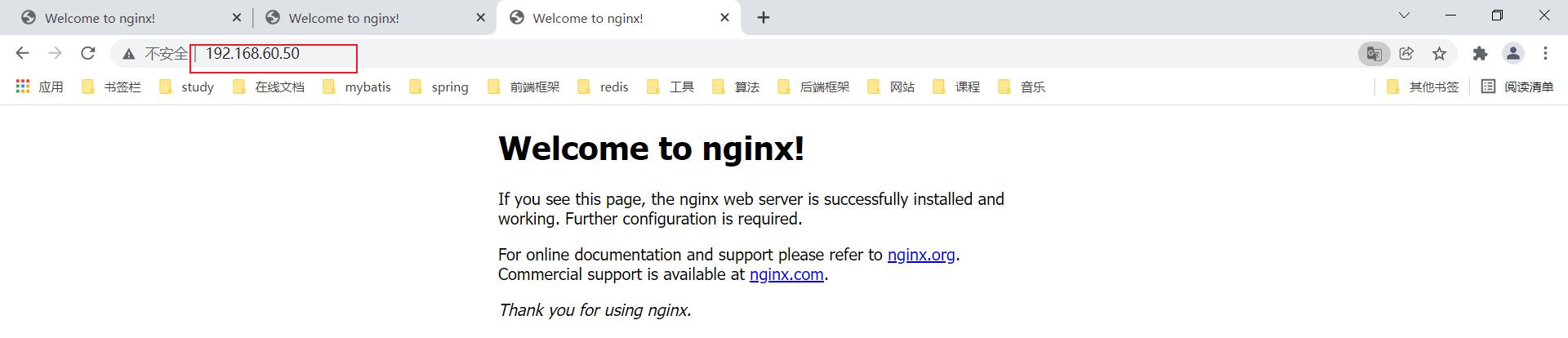The height and width of the screenshot is (338, 1568).
Task: Click the 'Thank you for using nginx.' text
Action: point(595,310)
